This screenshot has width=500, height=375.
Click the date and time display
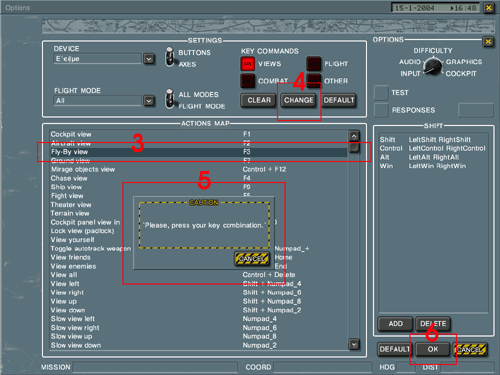pos(435,8)
